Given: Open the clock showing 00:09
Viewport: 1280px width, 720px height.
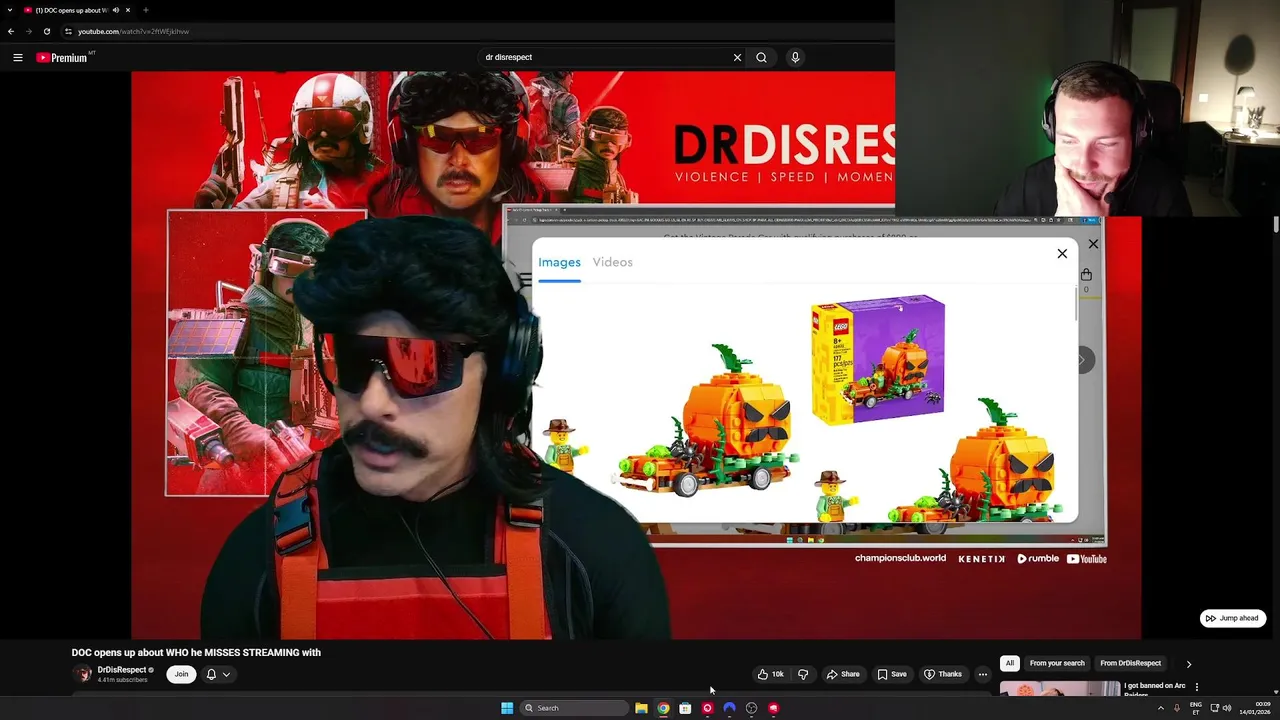Looking at the screenshot, I should pyautogui.click(x=1256, y=708).
